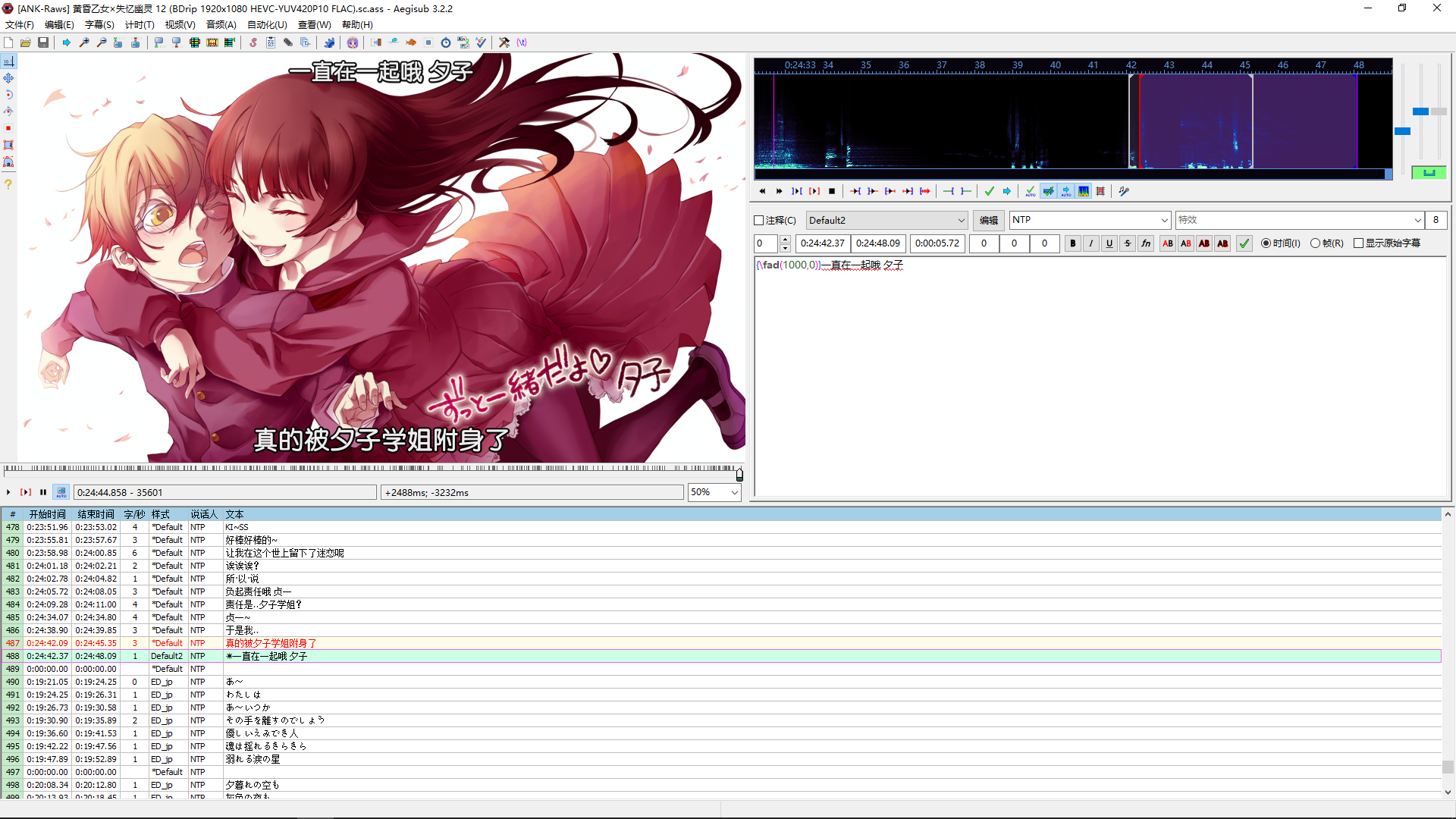Image resolution: width=1456 pixels, height=819 pixels.
Task: Open visual typesetting help icon
Action: pos(8,184)
